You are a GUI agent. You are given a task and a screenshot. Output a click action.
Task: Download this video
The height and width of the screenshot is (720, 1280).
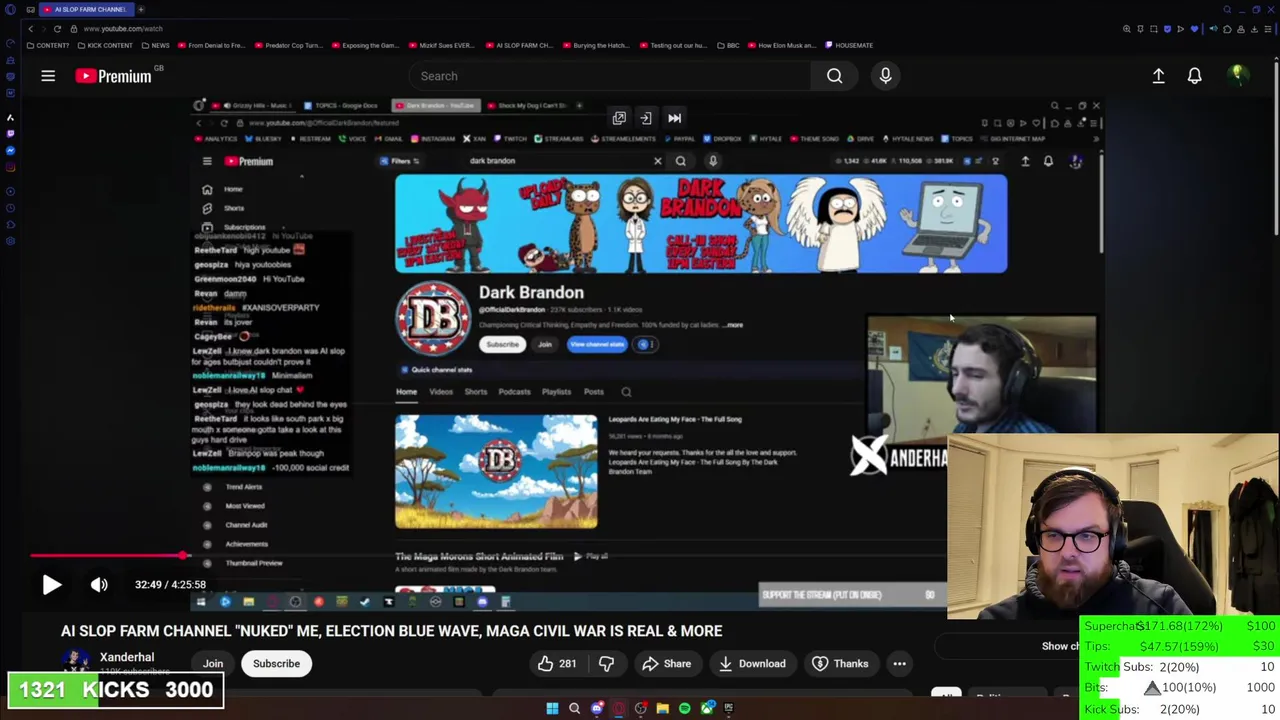(x=751, y=664)
